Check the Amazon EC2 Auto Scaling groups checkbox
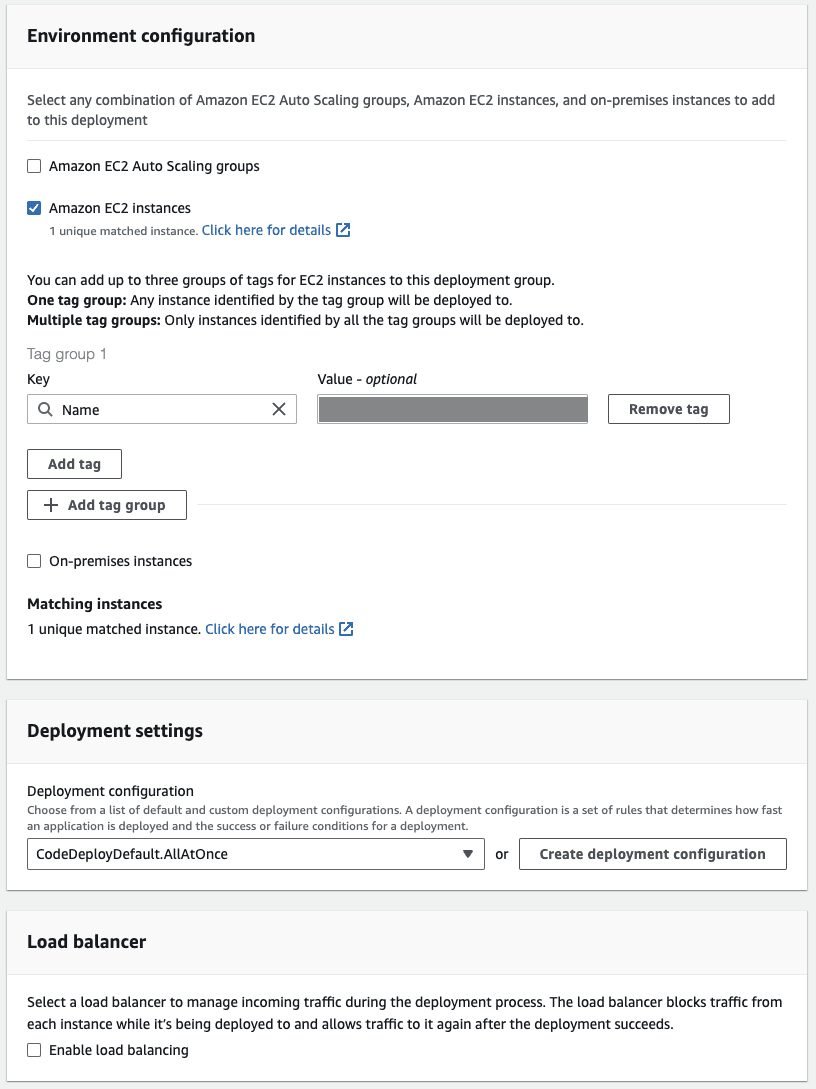The width and height of the screenshot is (816, 1089). tap(35, 166)
